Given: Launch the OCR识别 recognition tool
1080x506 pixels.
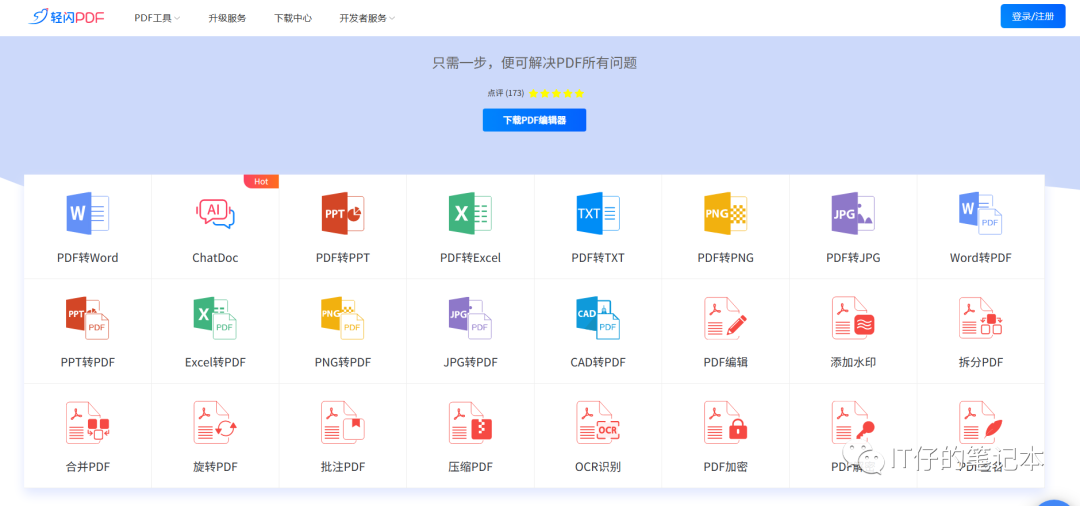Looking at the screenshot, I should pyautogui.click(x=598, y=423).
